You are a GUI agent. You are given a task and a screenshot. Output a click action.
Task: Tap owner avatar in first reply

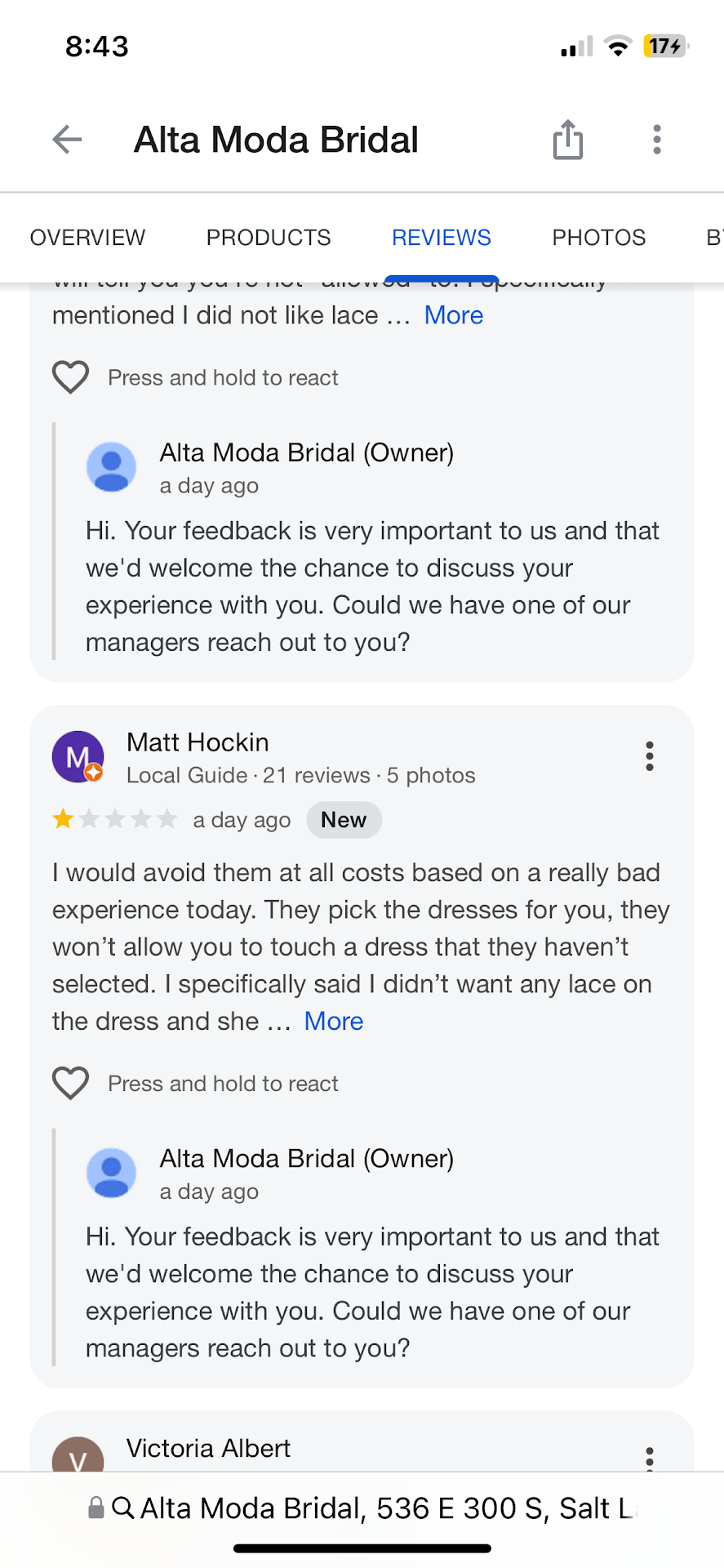pyautogui.click(x=112, y=467)
